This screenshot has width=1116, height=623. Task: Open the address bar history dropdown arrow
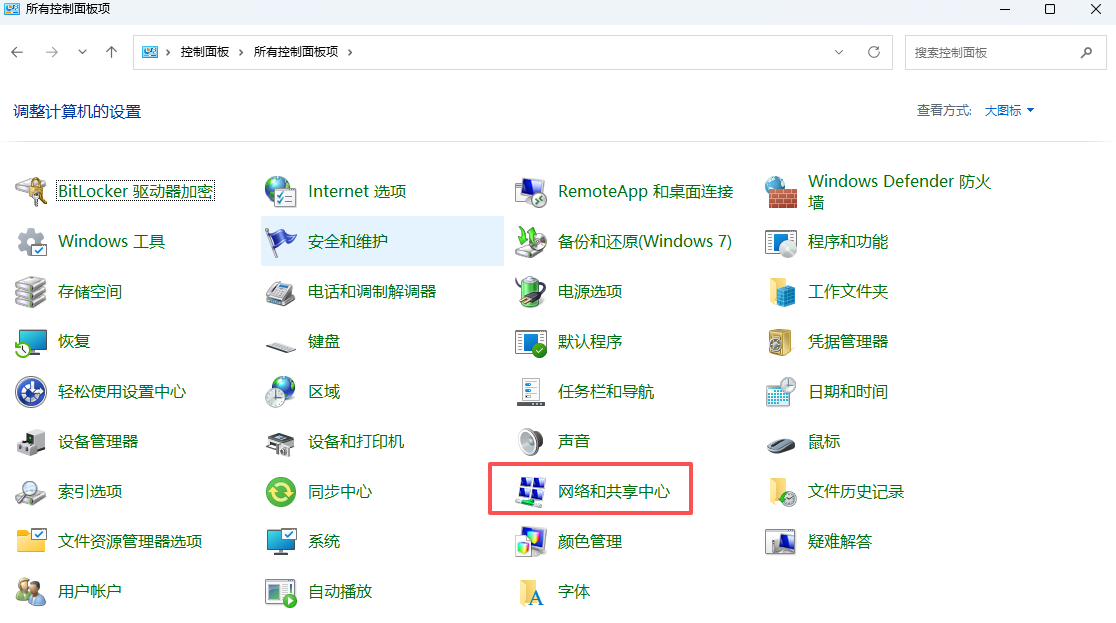click(x=839, y=52)
